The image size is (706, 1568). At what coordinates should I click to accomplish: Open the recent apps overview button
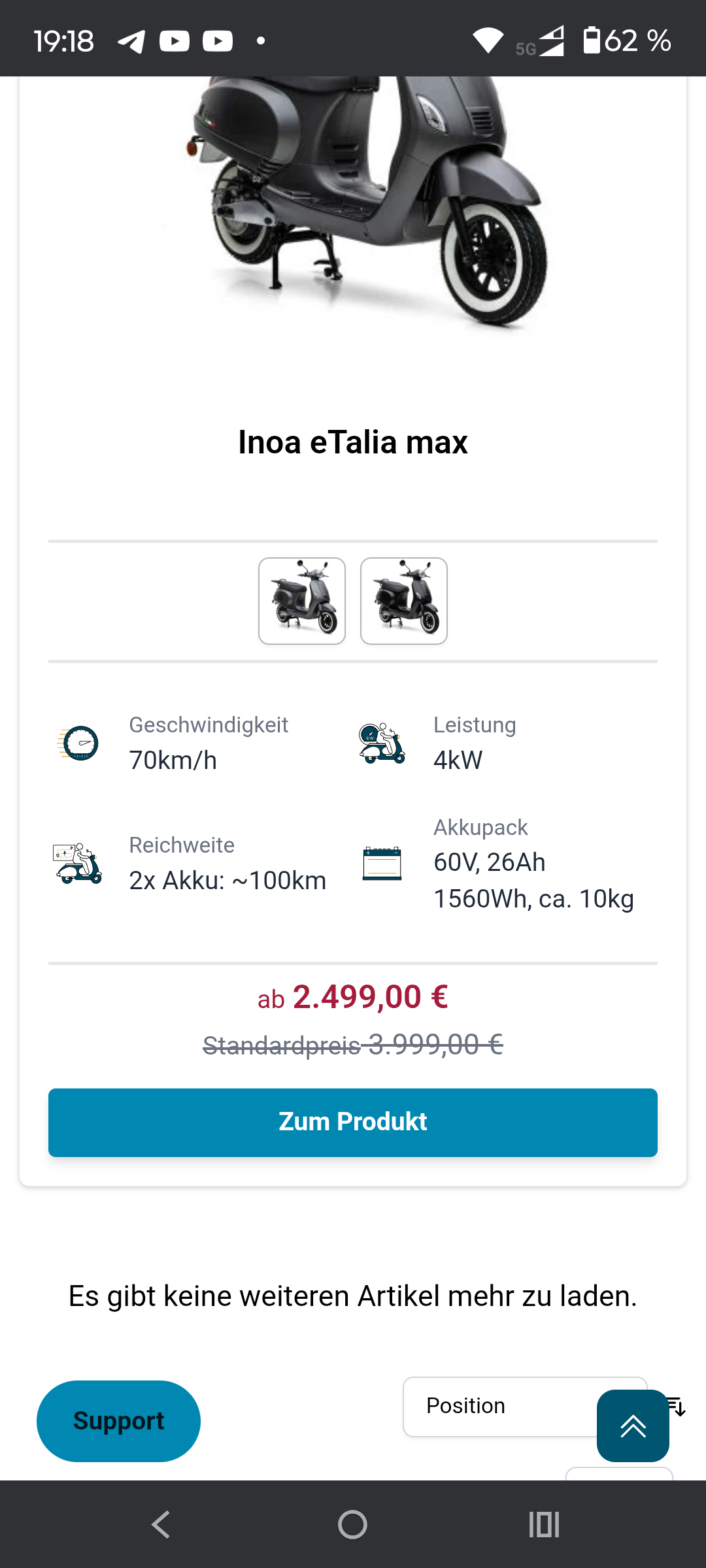pyautogui.click(x=544, y=1524)
